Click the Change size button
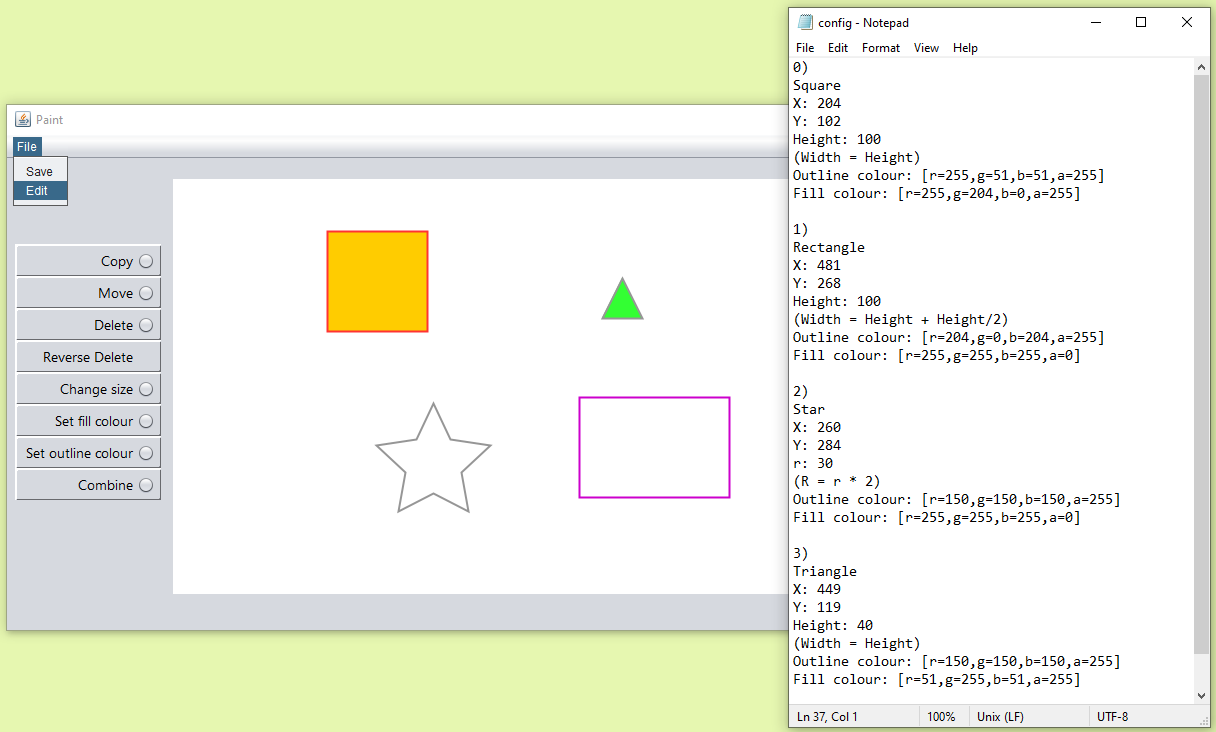 [x=88, y=388]
